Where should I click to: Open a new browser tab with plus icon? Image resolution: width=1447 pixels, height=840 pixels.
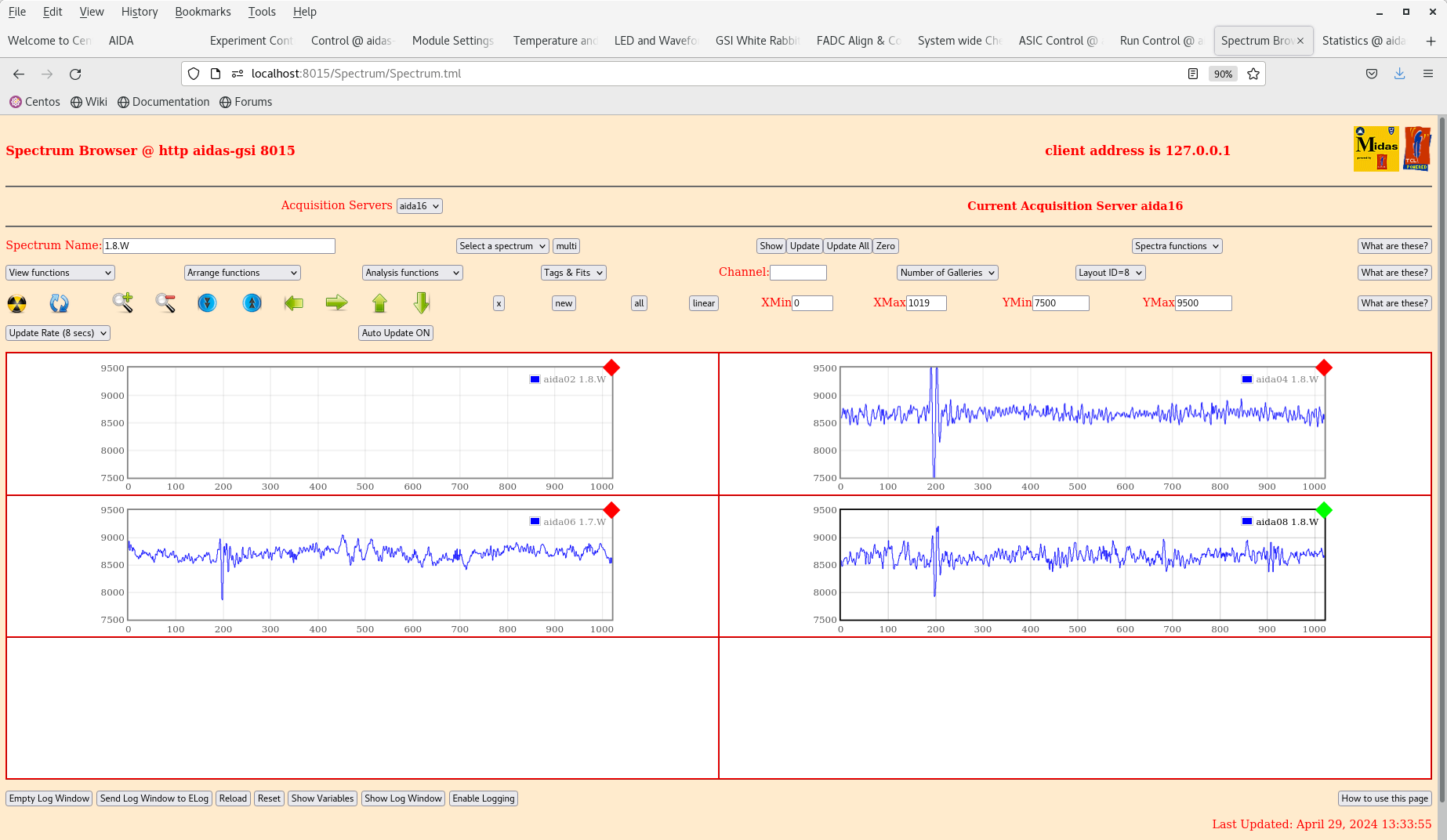[1431, 41]
